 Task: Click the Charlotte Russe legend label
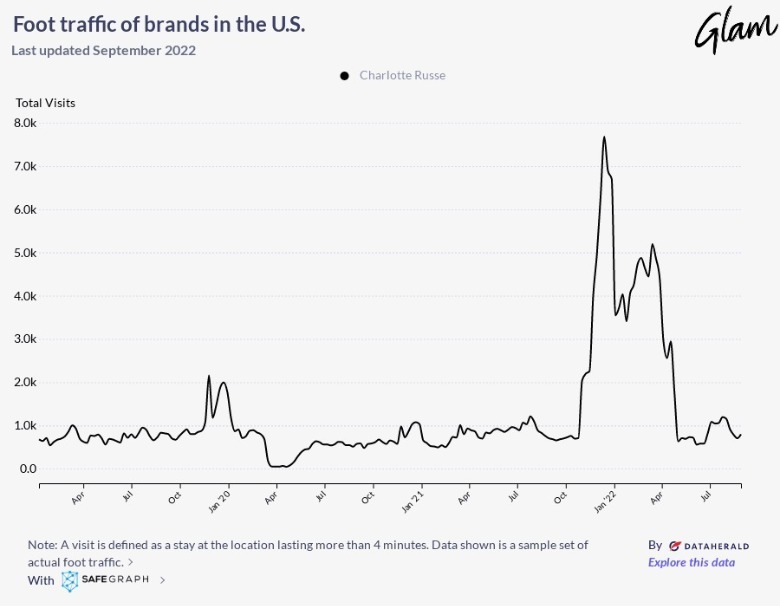[x=402, y=76]
